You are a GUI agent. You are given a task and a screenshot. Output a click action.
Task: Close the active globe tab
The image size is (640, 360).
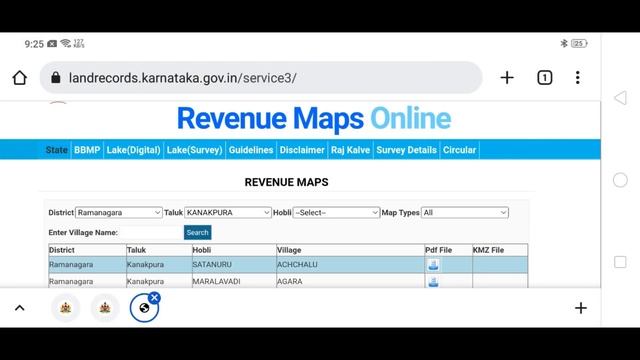coord(154,298)
